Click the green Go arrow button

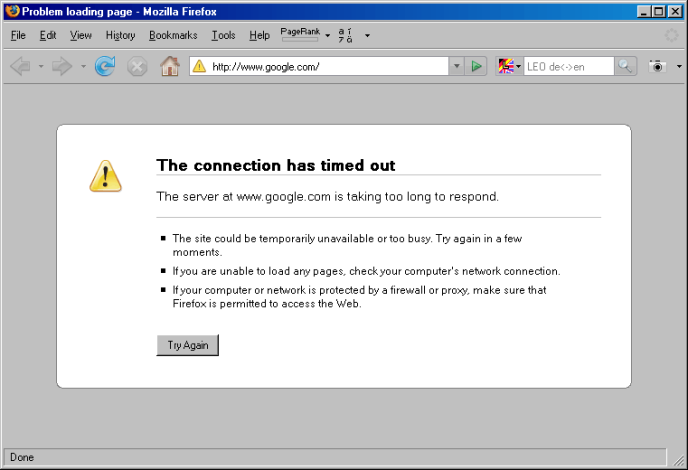pyautogui.click(x=476, y=67)
